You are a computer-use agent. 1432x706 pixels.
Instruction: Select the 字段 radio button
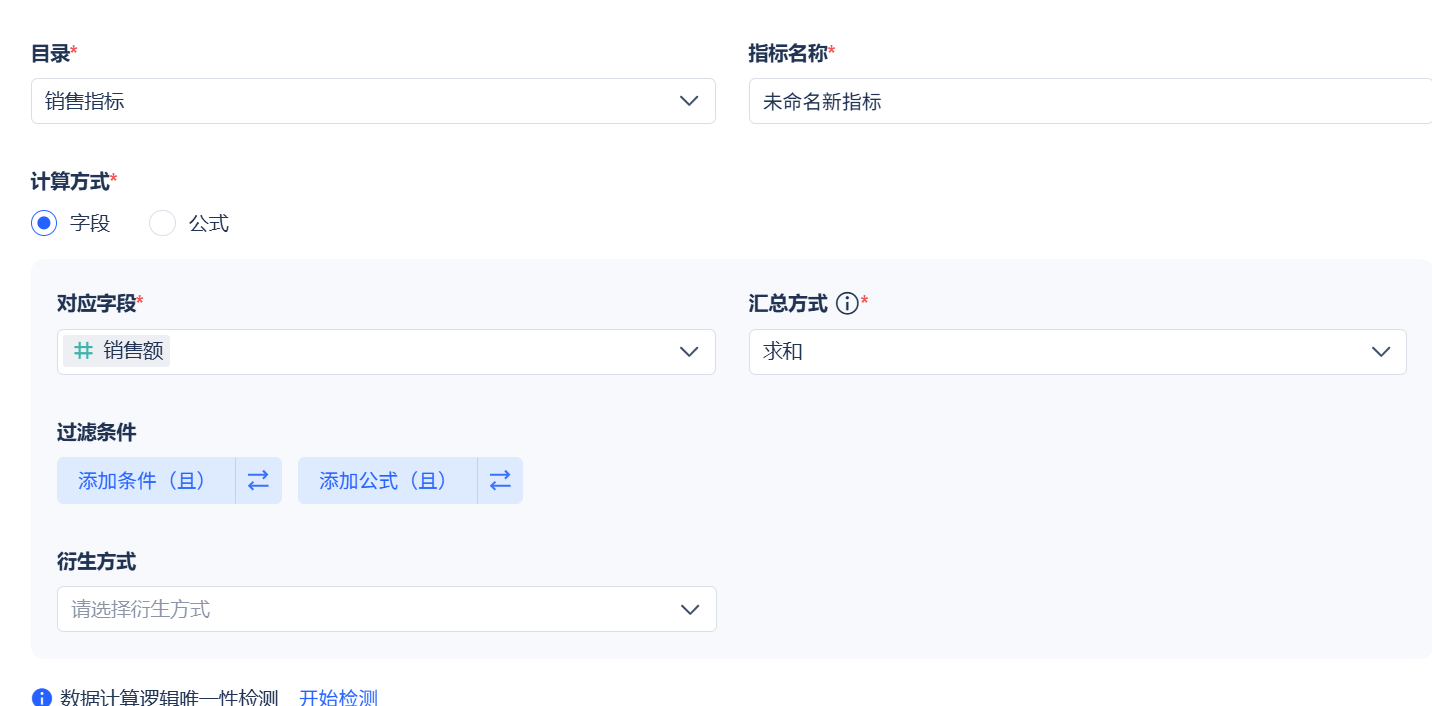tap(44, 223)
